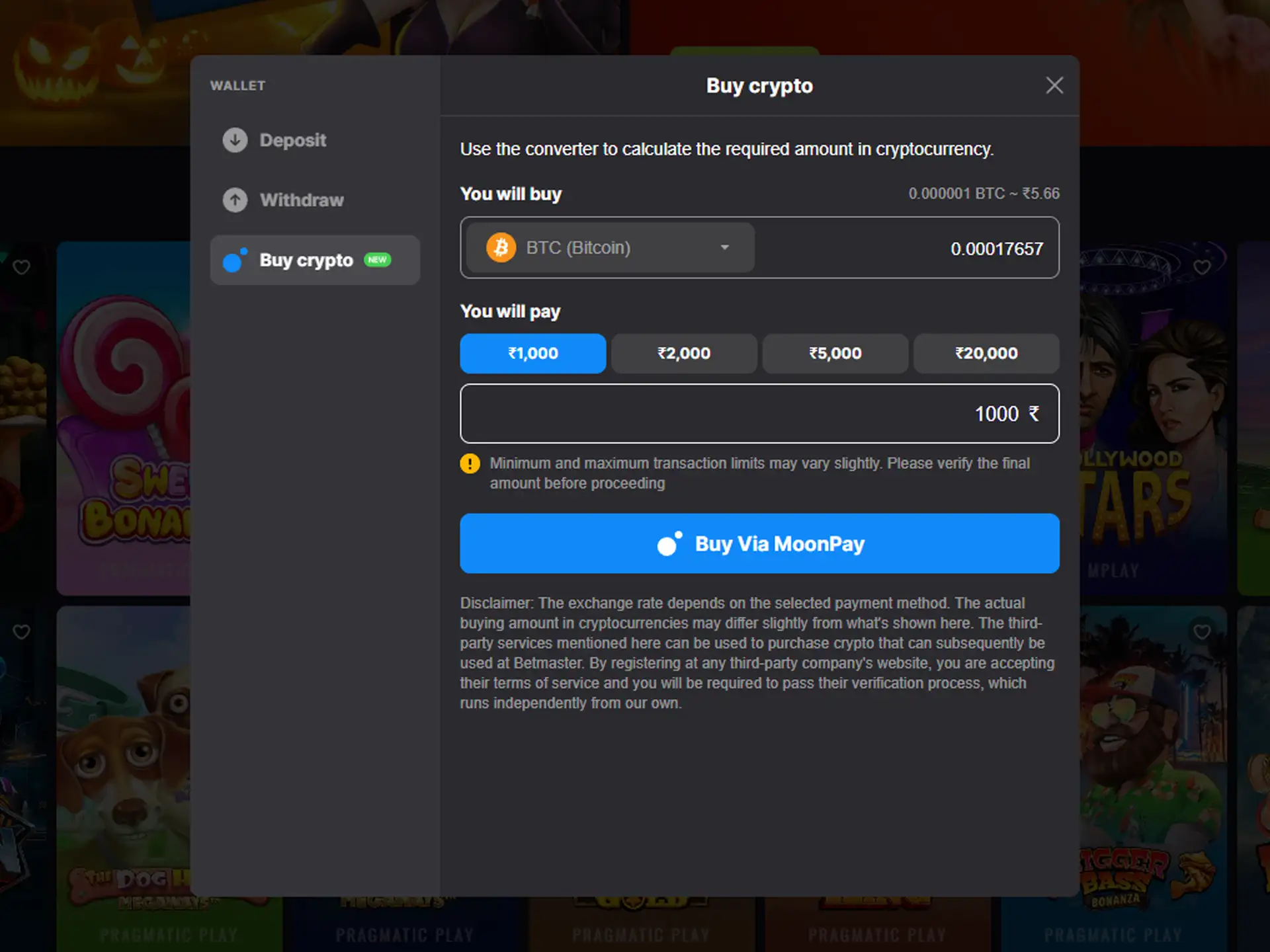
Task: Click the MoonPay logo icon on button
Action: pos(666,544)
